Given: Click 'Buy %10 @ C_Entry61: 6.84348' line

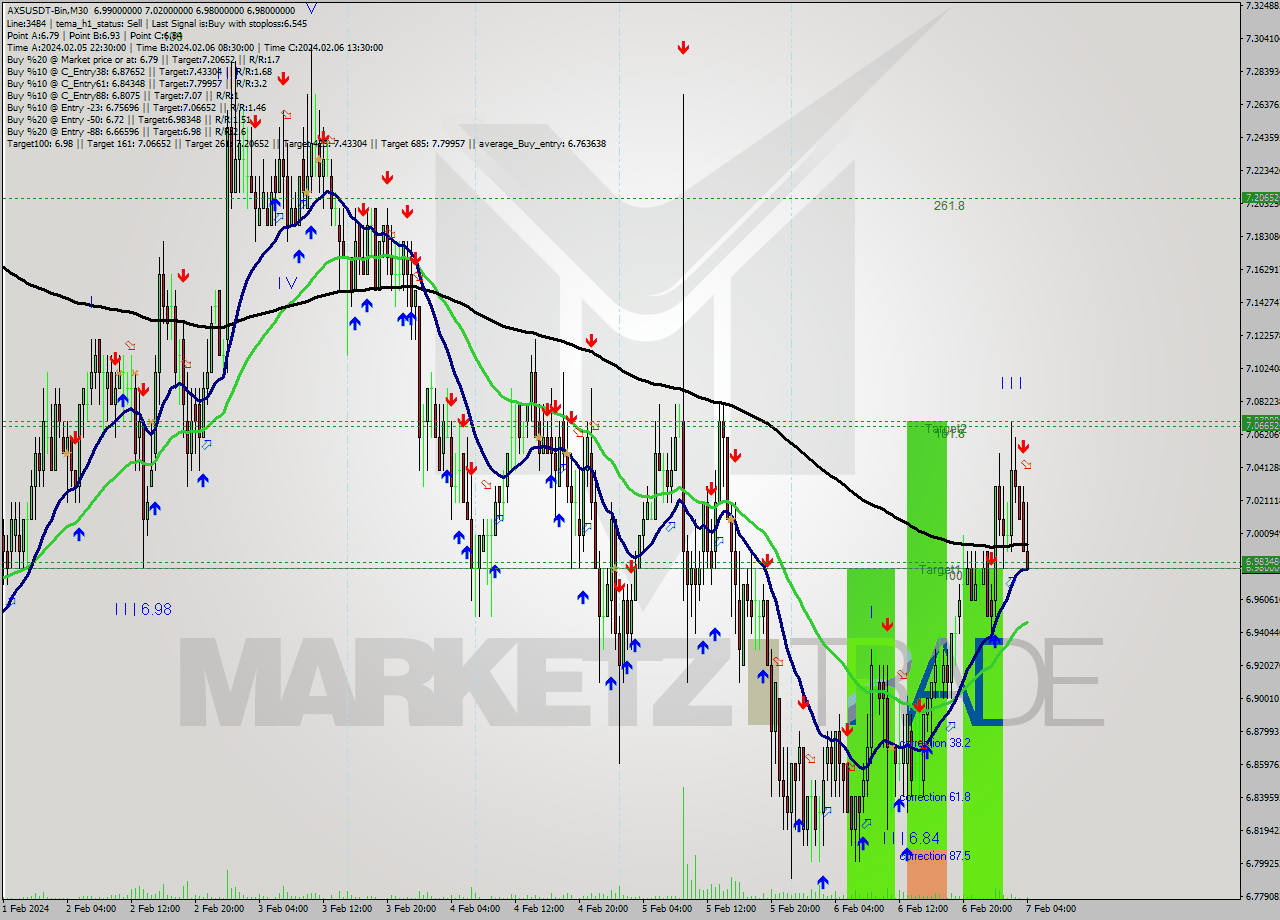Looking at the screenshot, I should click(137, 83).
